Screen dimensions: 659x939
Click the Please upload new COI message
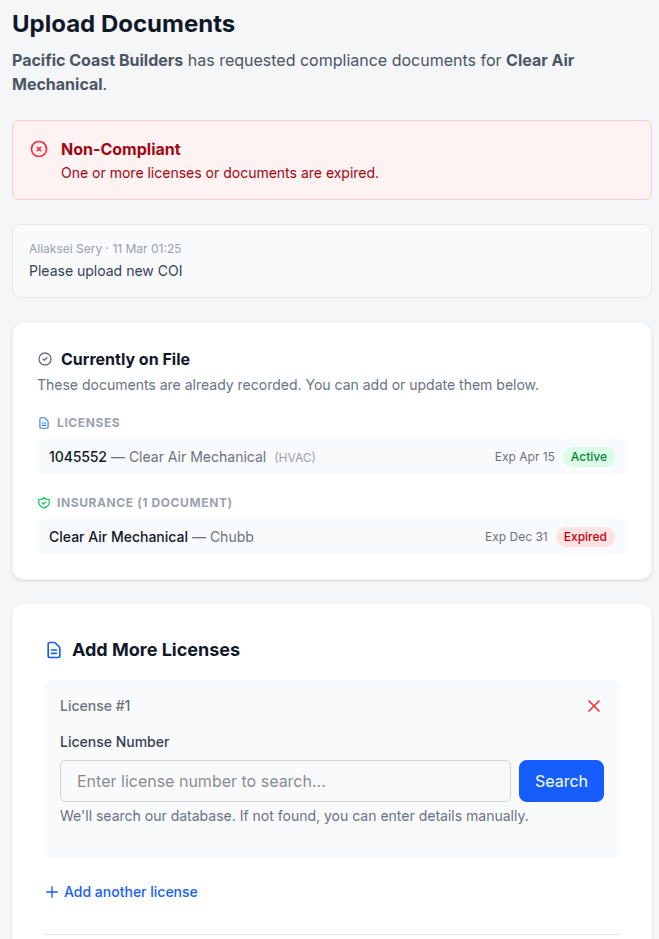click(105, 270)
